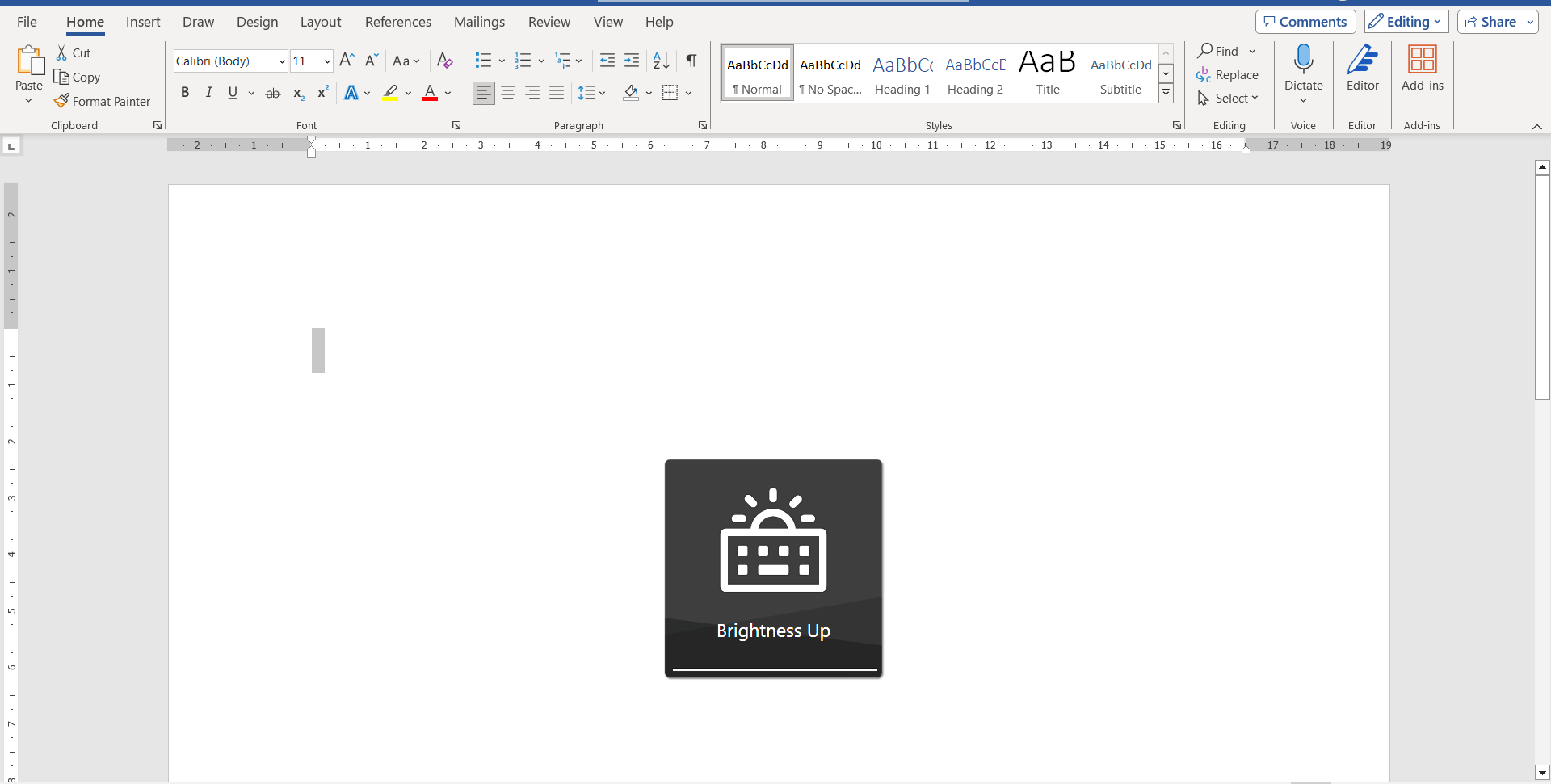
Task: Start dictation with the microphone icon
Action: point(1303,60)
